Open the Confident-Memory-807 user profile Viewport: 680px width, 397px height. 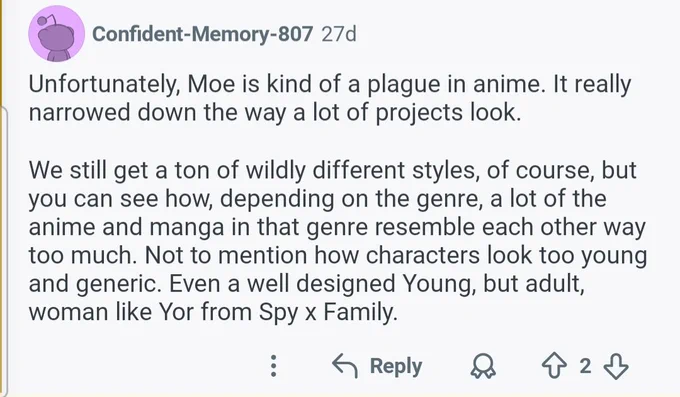click(203, 34)
